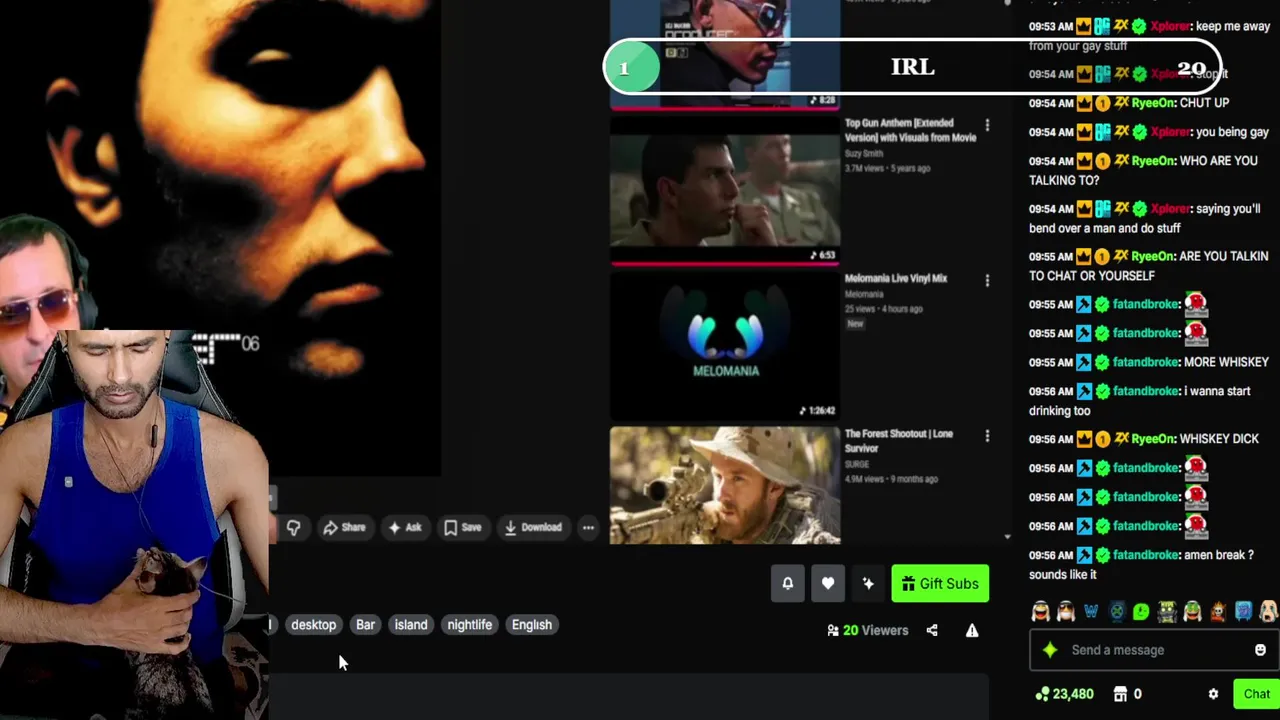
Task: Toggle stream notifications with the bell icon
Action: (x=787, y=584)
